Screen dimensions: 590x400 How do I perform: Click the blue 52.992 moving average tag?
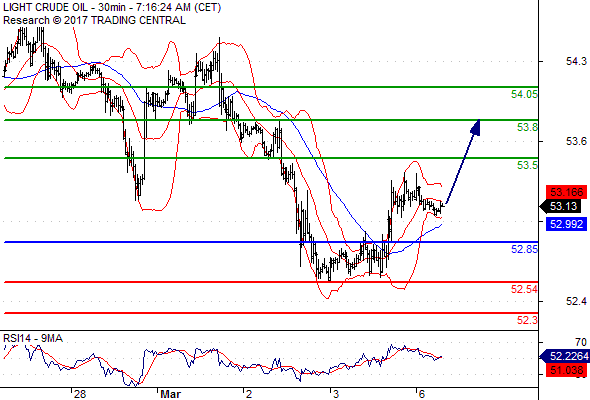click(567, 224)
